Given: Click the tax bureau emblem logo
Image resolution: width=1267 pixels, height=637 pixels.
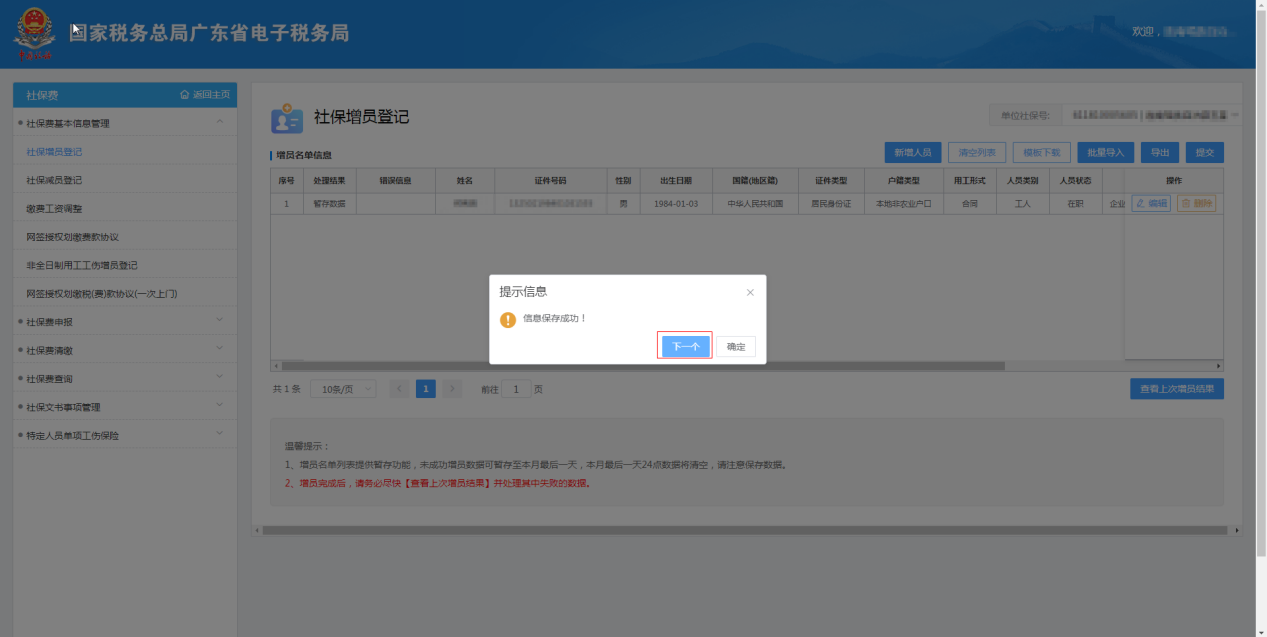Looking at the screenshot, I should (34, 34).
